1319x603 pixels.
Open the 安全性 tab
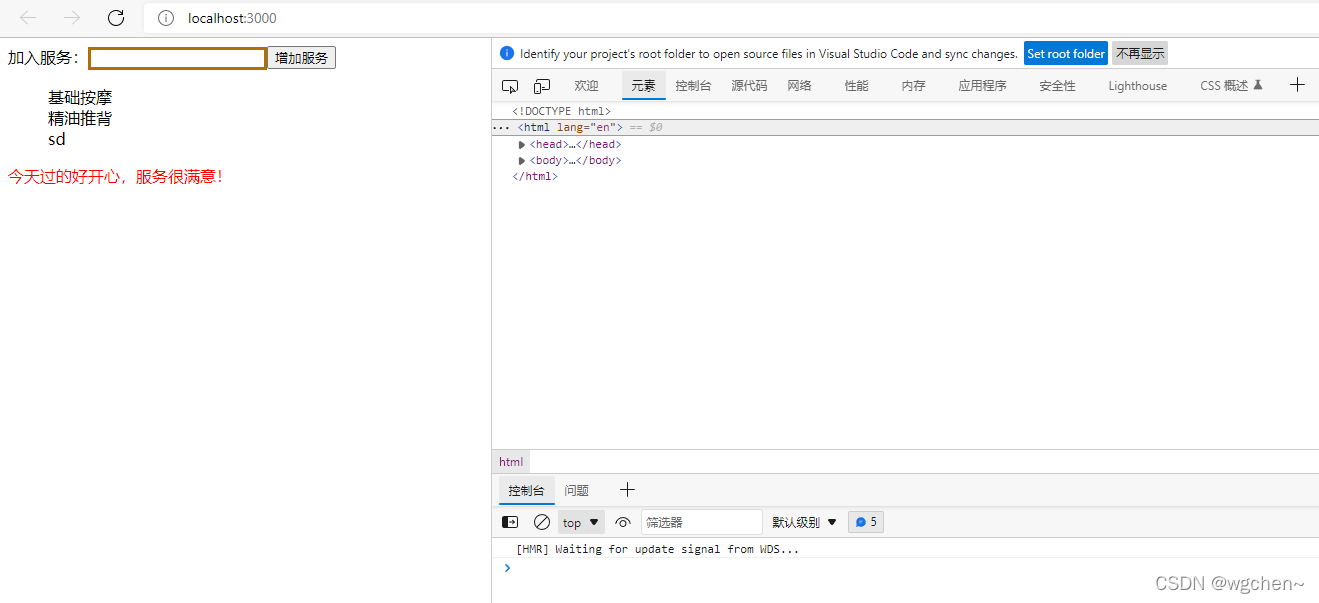click(x=1058, y=86)
